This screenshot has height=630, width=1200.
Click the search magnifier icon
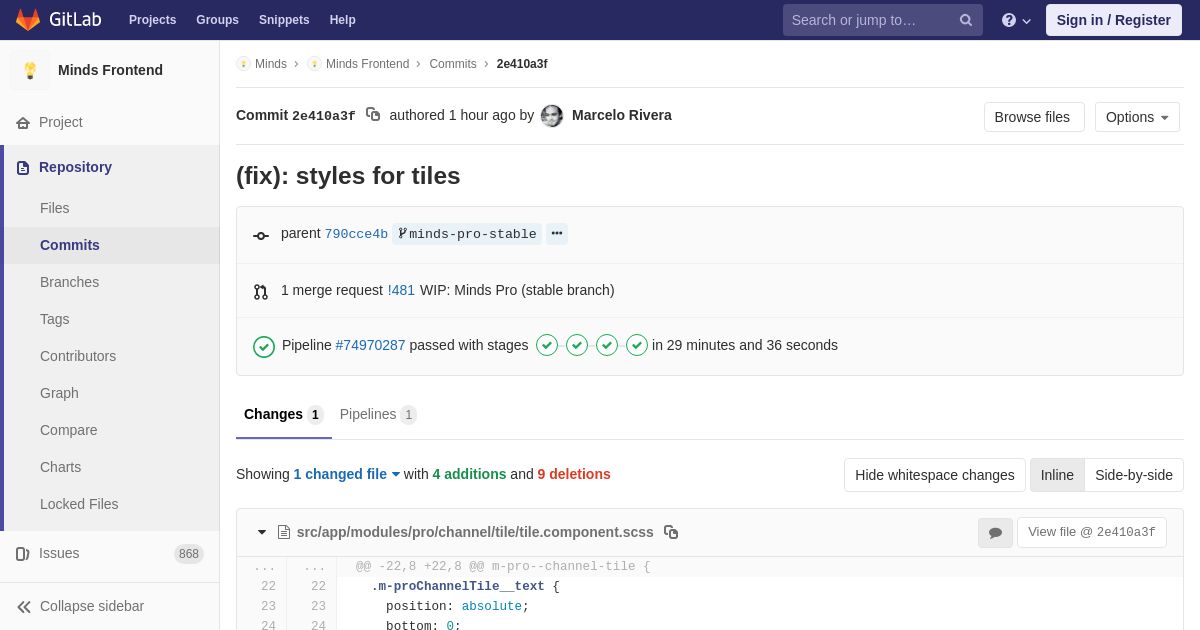pos(966,20)
